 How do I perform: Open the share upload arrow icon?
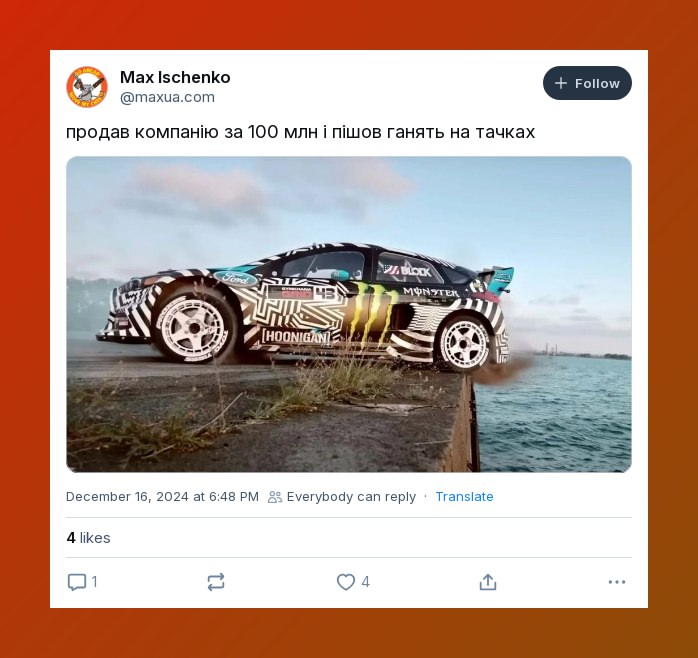click(488, 582)
